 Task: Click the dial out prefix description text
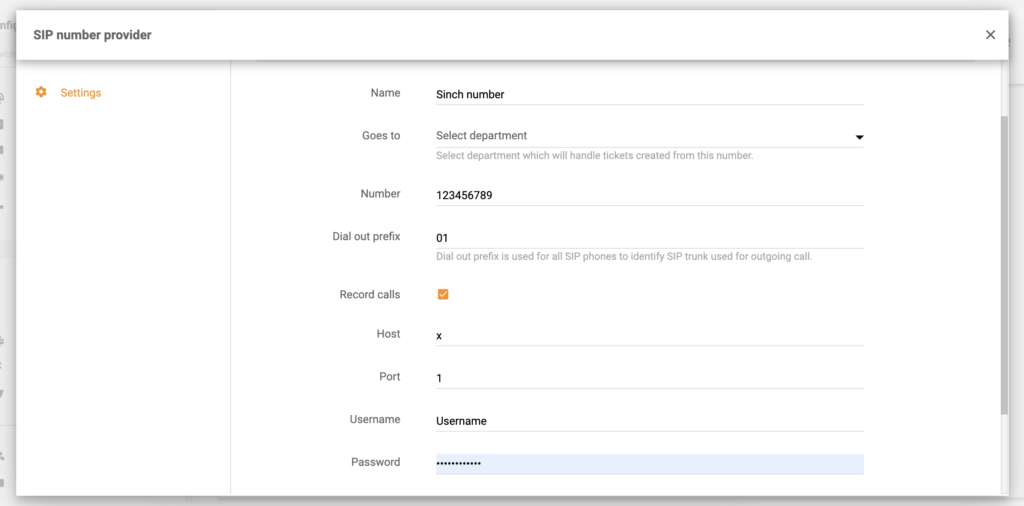[x=624, y=257]
